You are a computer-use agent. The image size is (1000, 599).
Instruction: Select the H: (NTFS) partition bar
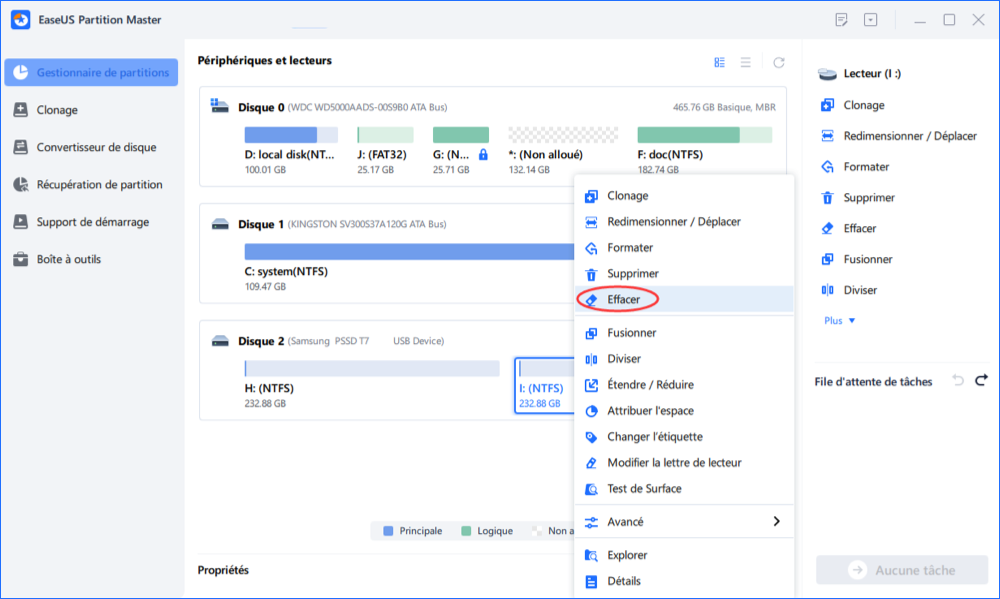371,368
